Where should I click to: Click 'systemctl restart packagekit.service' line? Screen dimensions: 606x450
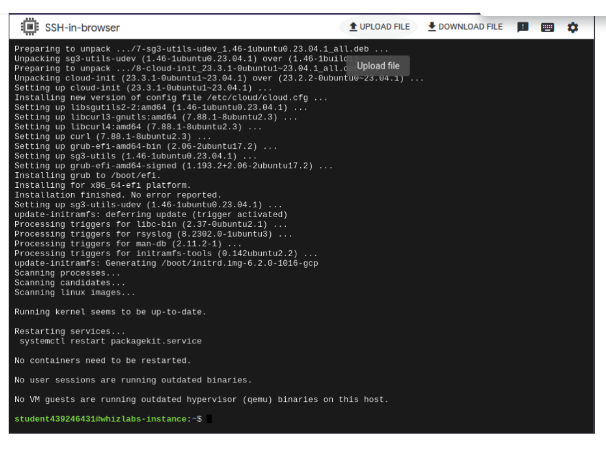click(x=111, y=341)
